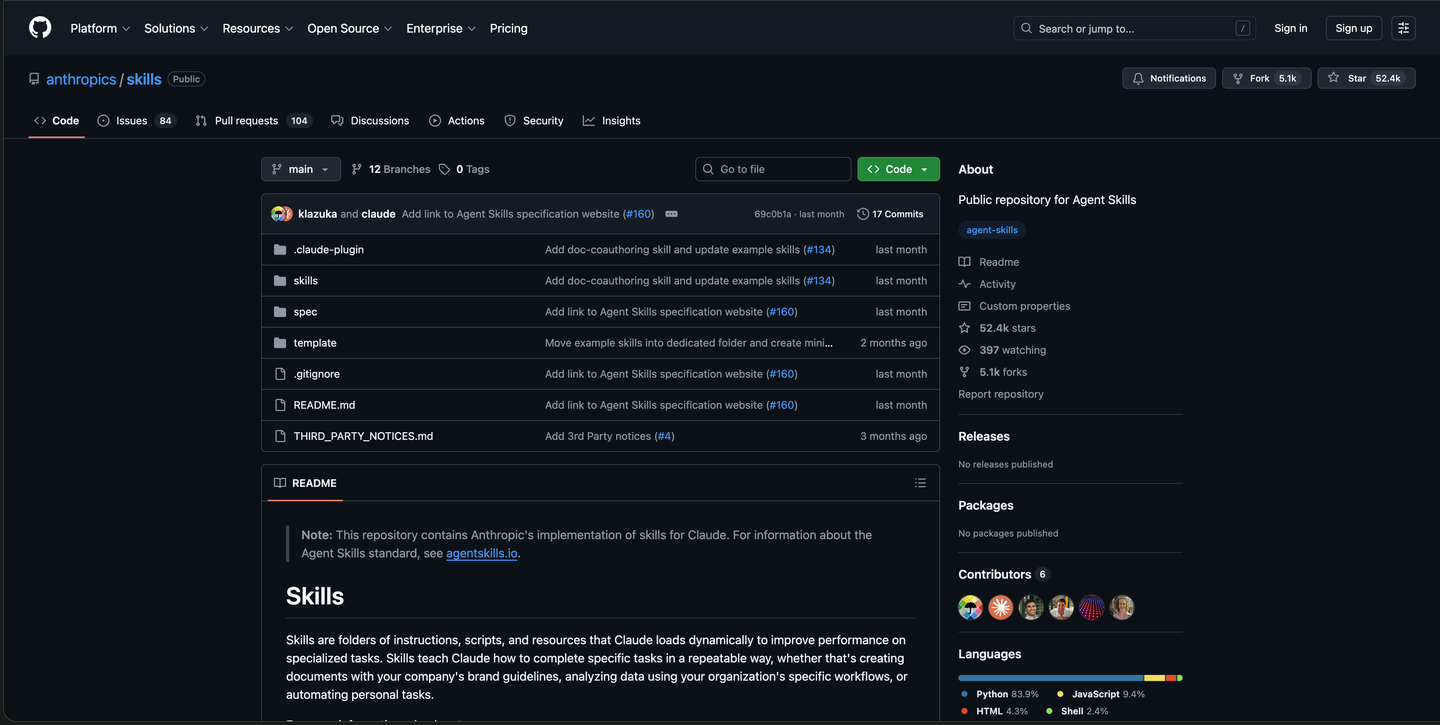Image resolution: width=1440 pixels, height=725 pixels.
Task: Click the Go to file field
Action: [x=773, y=169]
